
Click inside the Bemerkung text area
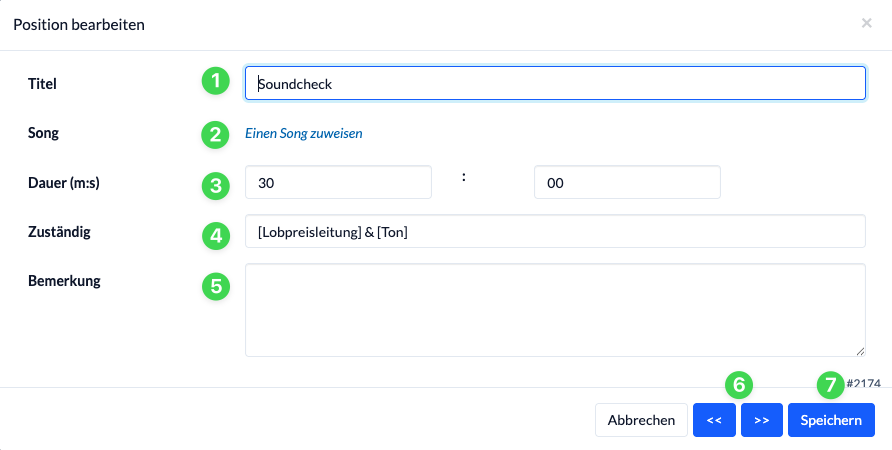pos(555,310)
